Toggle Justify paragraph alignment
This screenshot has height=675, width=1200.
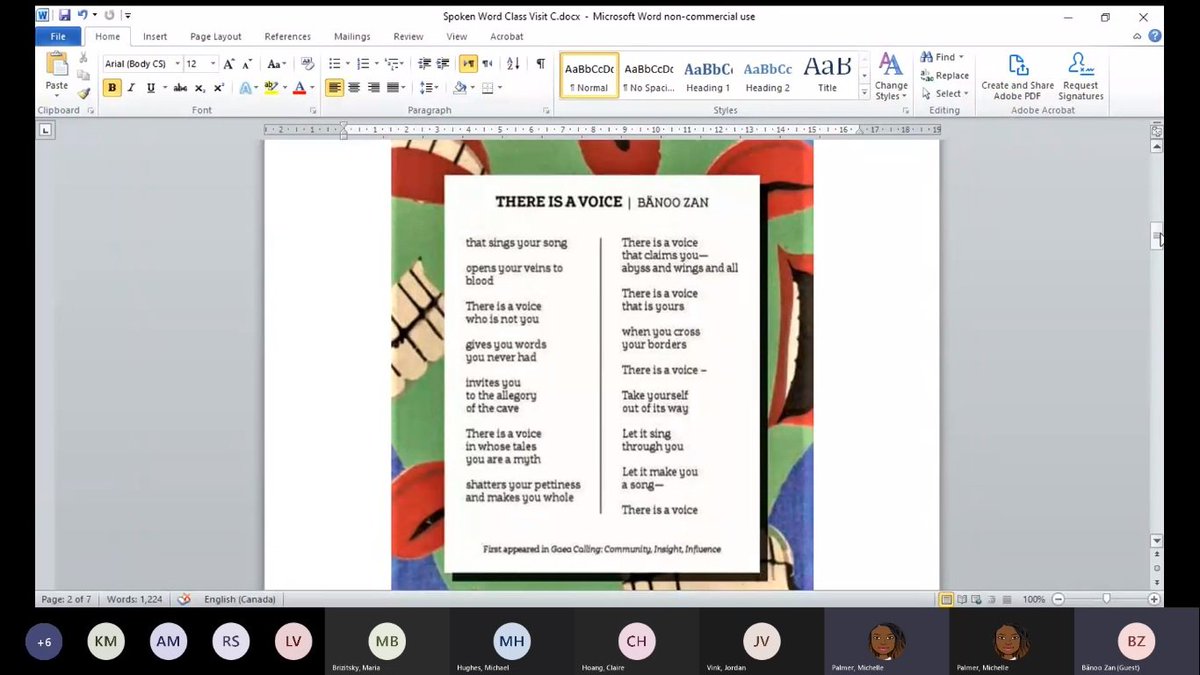392,88
